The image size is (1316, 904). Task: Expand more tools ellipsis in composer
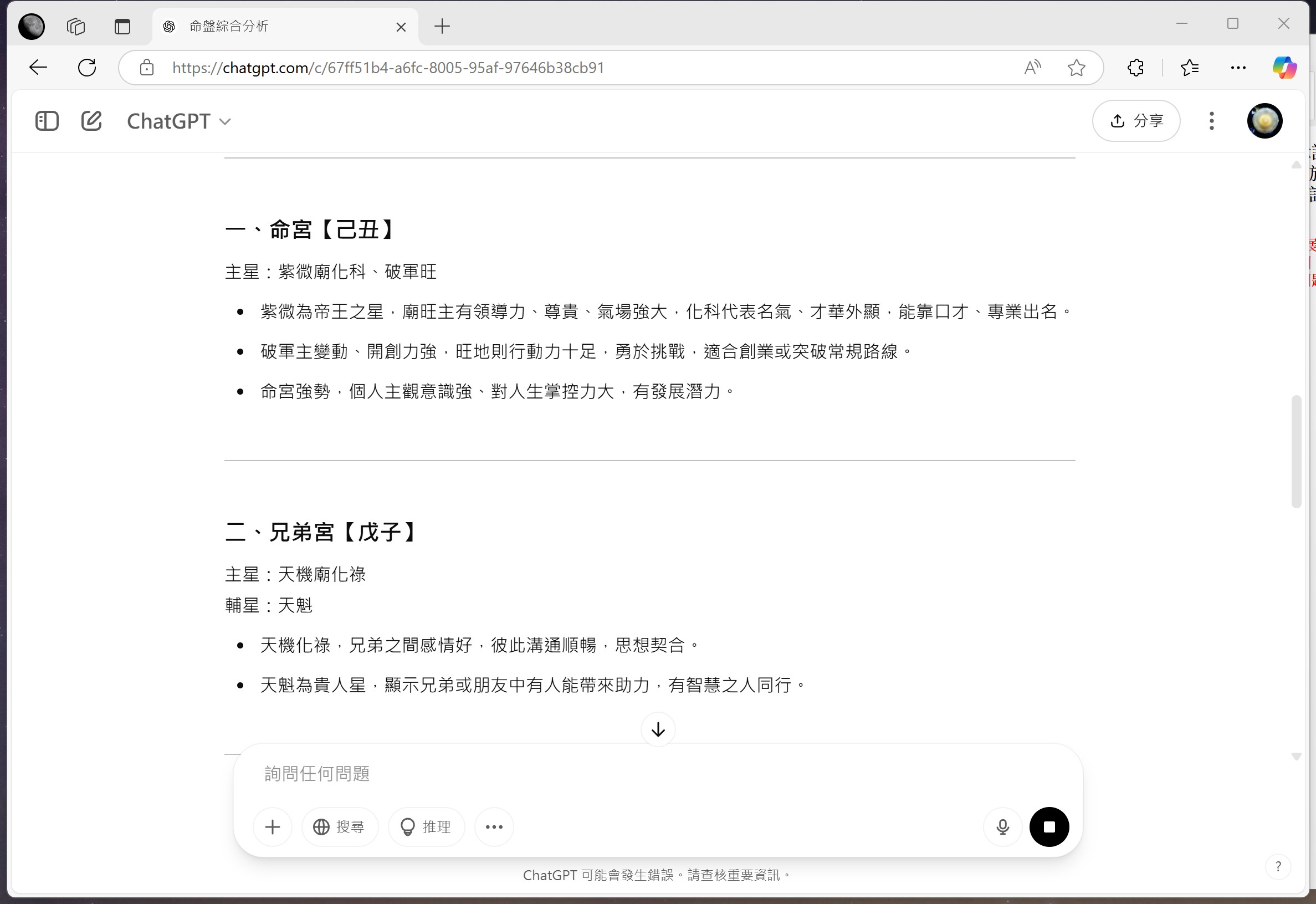[494, 827]
